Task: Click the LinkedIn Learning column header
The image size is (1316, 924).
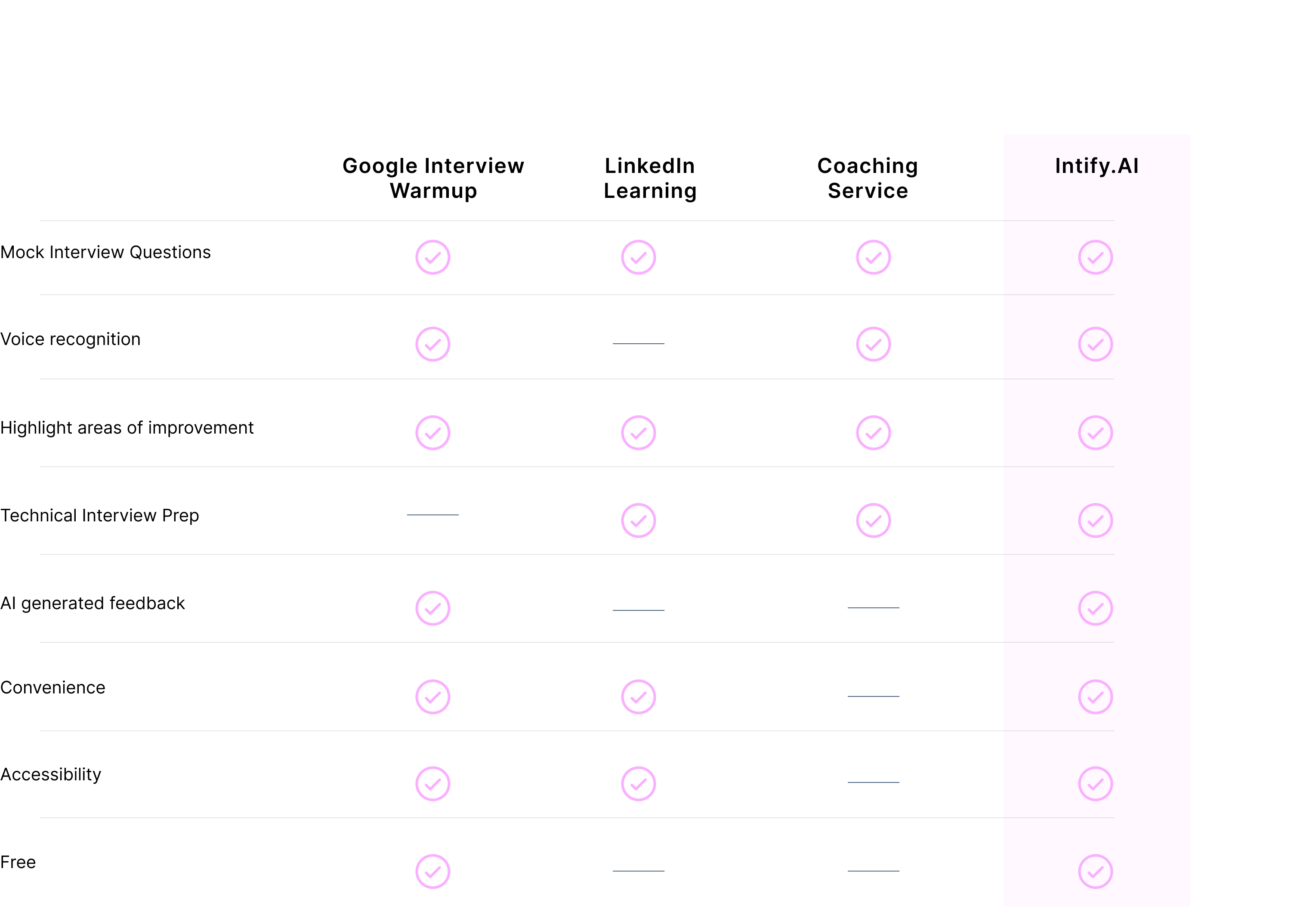Action: coord(650,178)
